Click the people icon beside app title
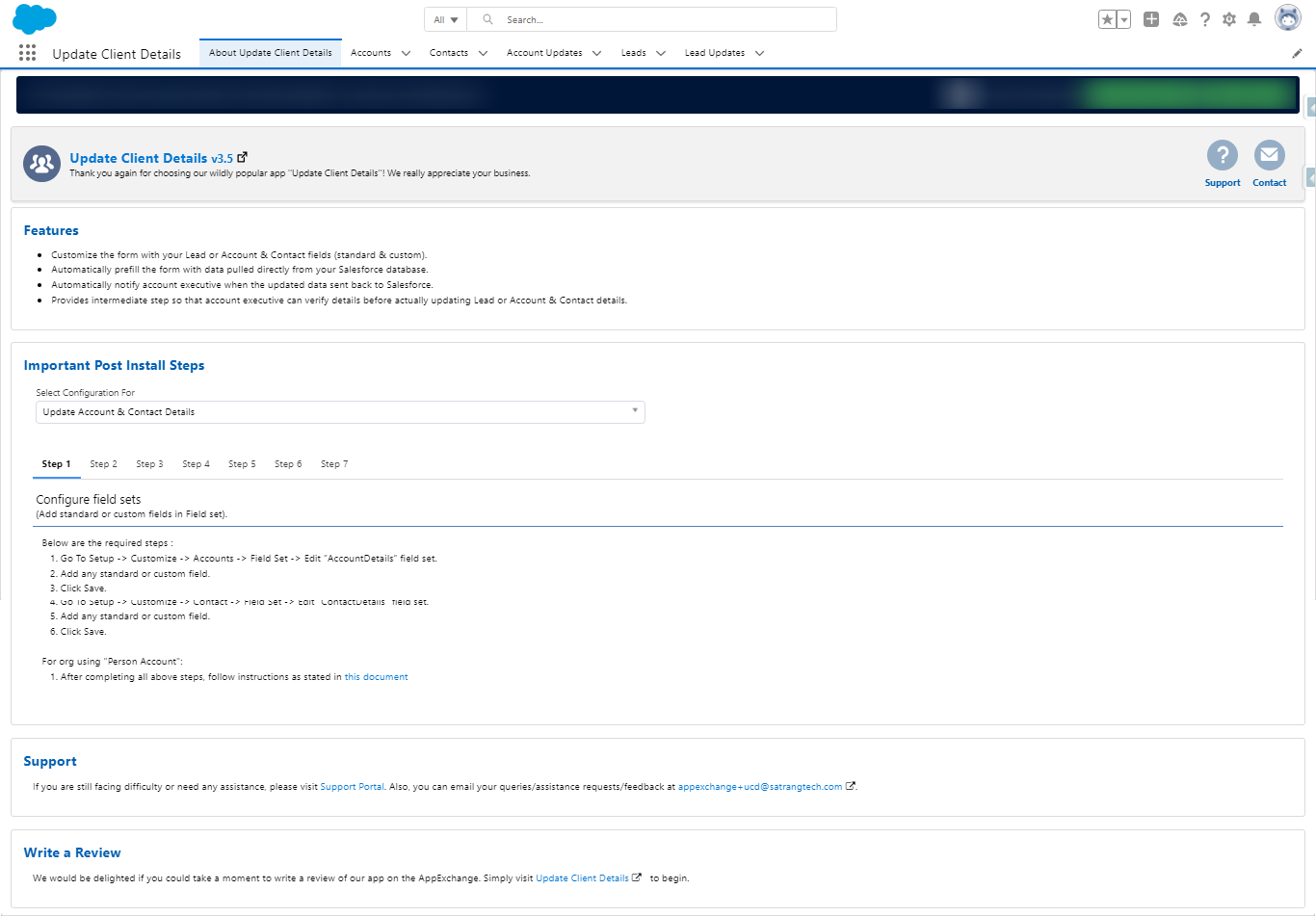The height and width of the screenshot is (916, 1316). 41,164
